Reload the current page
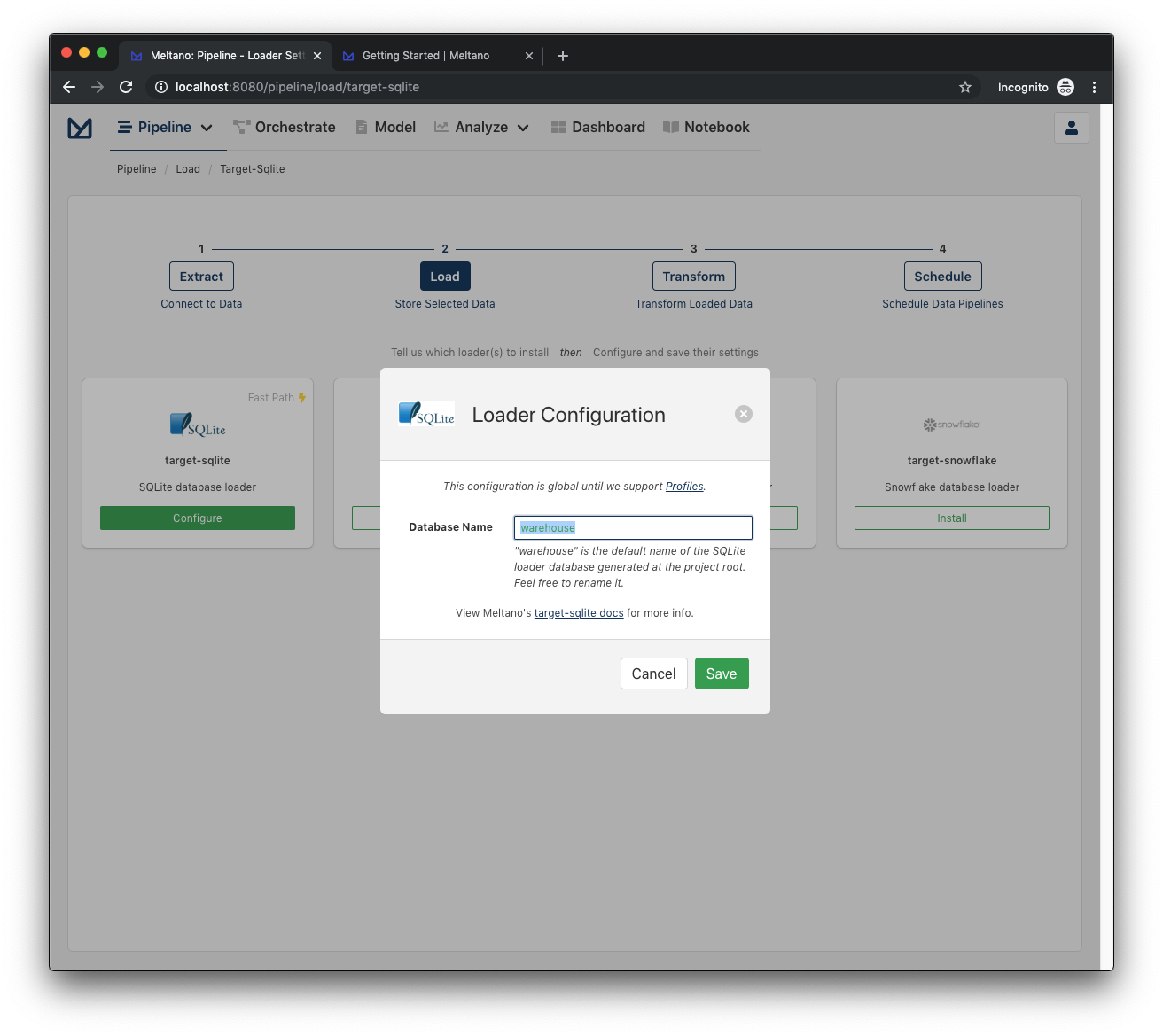The image size is (1163, 1036). click(126, 87)
